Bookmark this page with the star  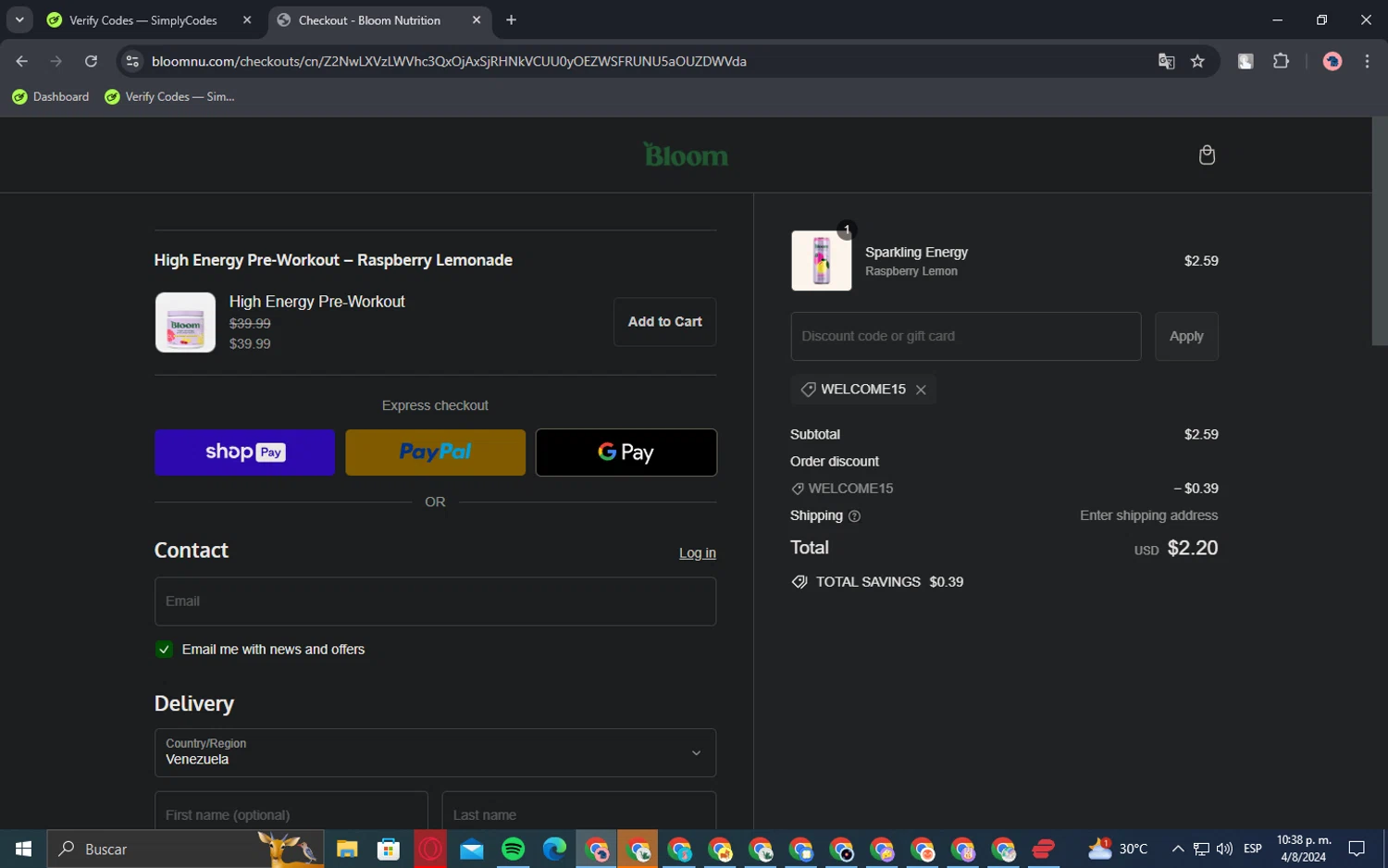tap(1197, 61)
